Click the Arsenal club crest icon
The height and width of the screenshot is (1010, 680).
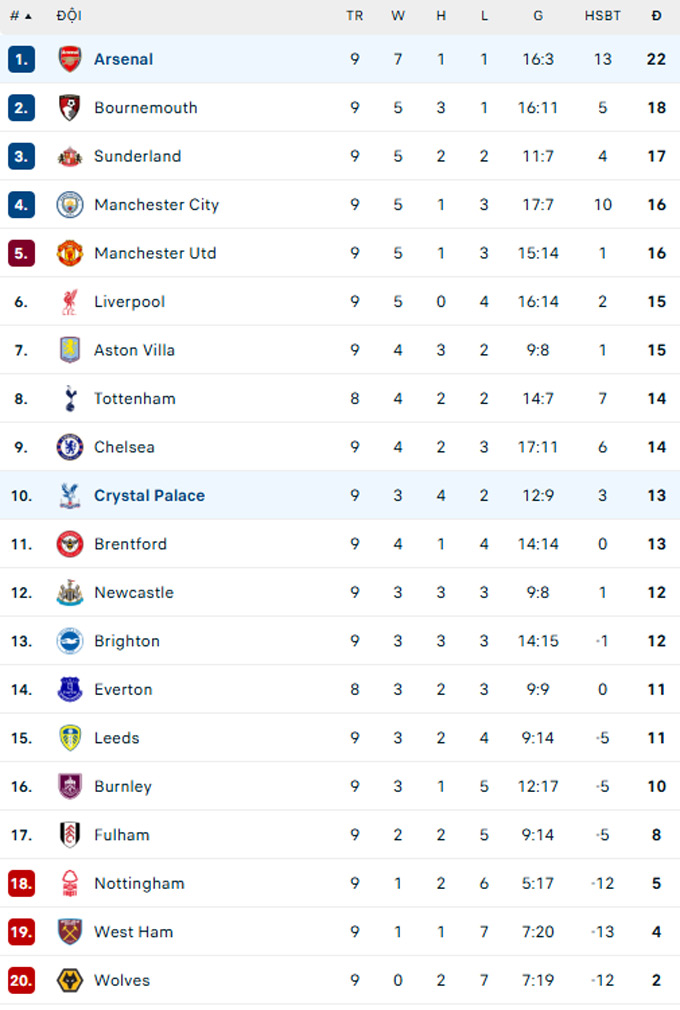point(69,59)
